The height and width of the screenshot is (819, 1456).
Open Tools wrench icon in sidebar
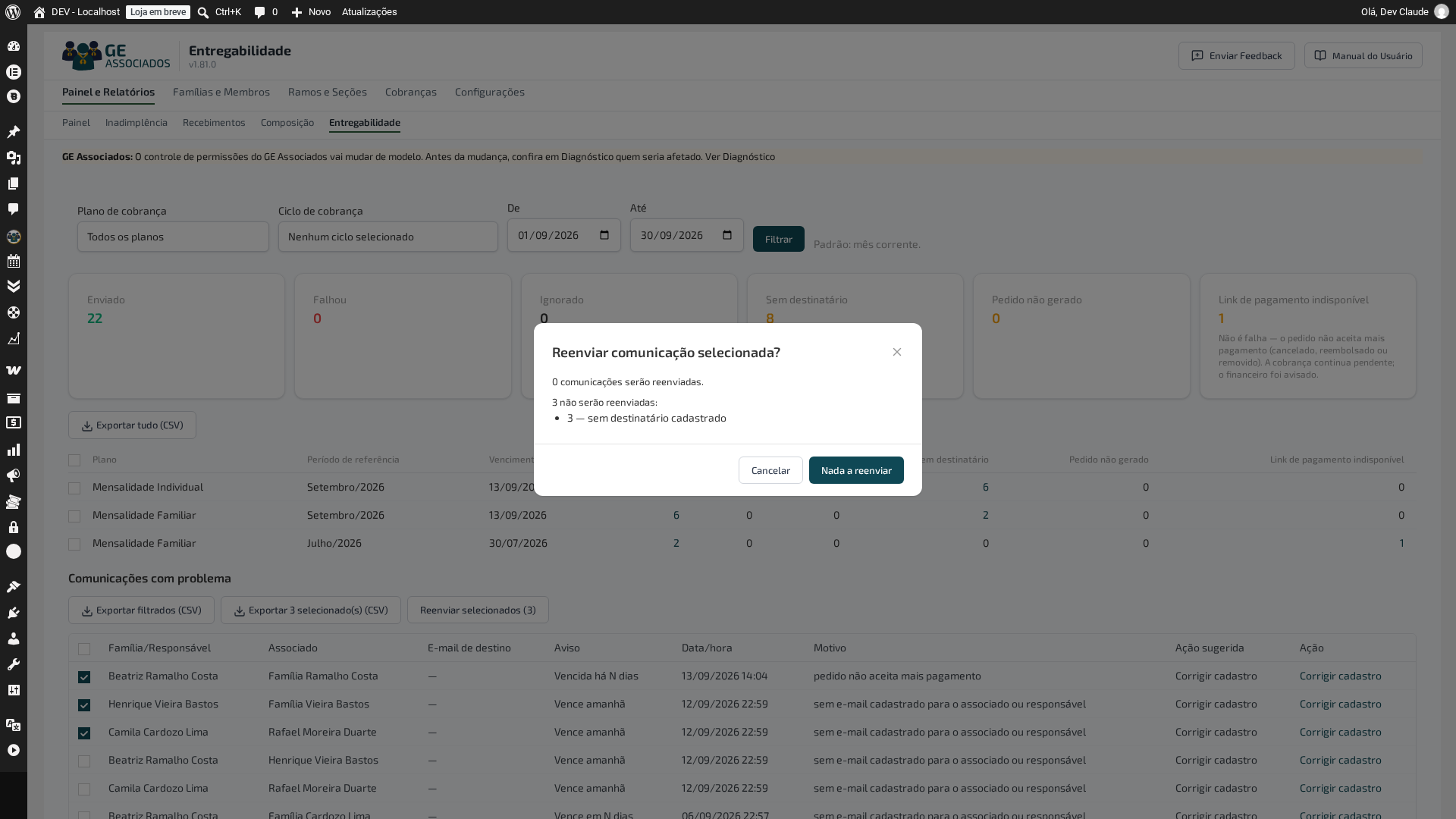coord(14,664)
